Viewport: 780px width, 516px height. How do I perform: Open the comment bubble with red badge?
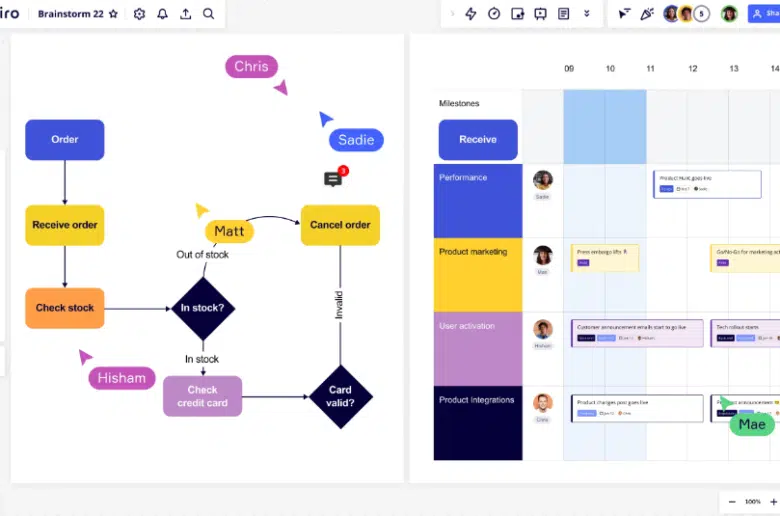point(334,179)
